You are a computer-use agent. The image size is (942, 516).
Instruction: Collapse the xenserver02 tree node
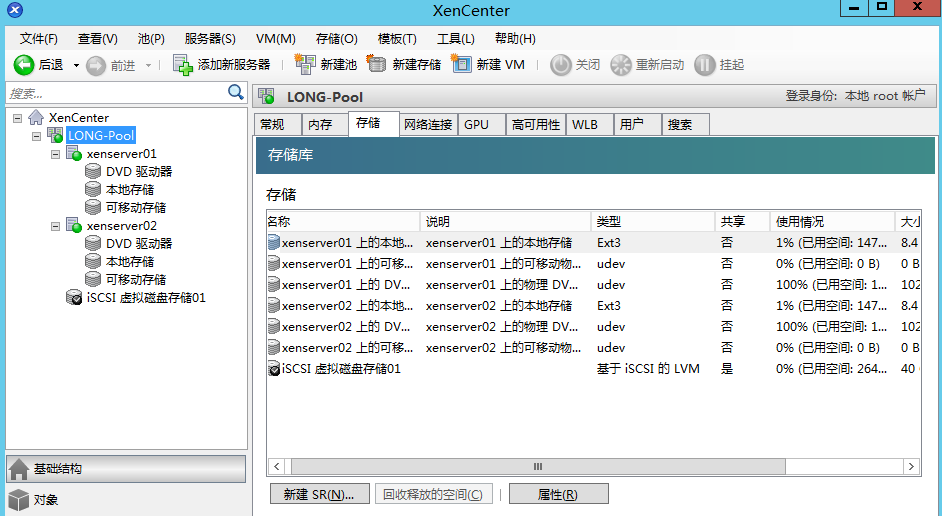[55, 226]
